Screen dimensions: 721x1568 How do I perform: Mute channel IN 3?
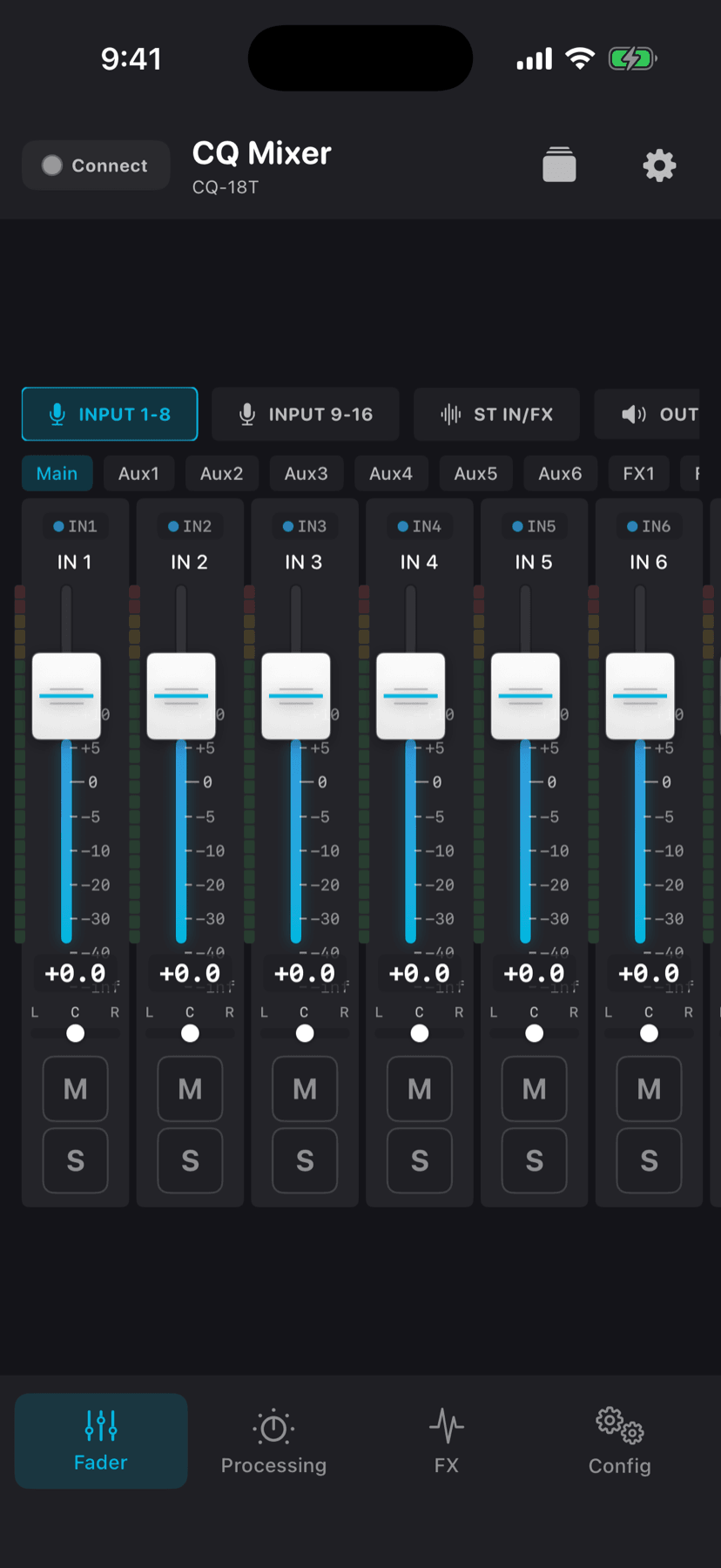305,1089
